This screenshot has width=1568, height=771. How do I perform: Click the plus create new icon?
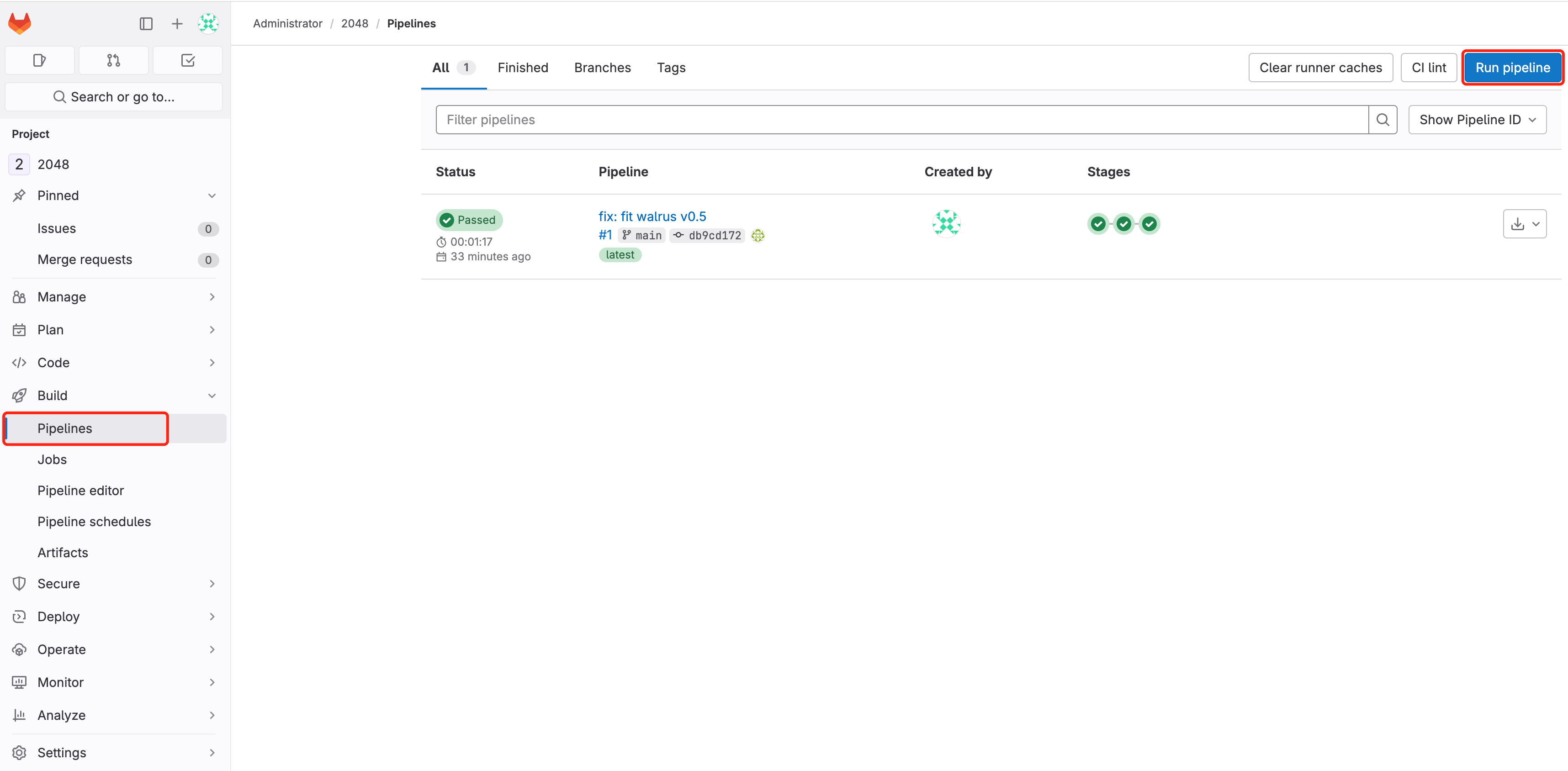177,24
